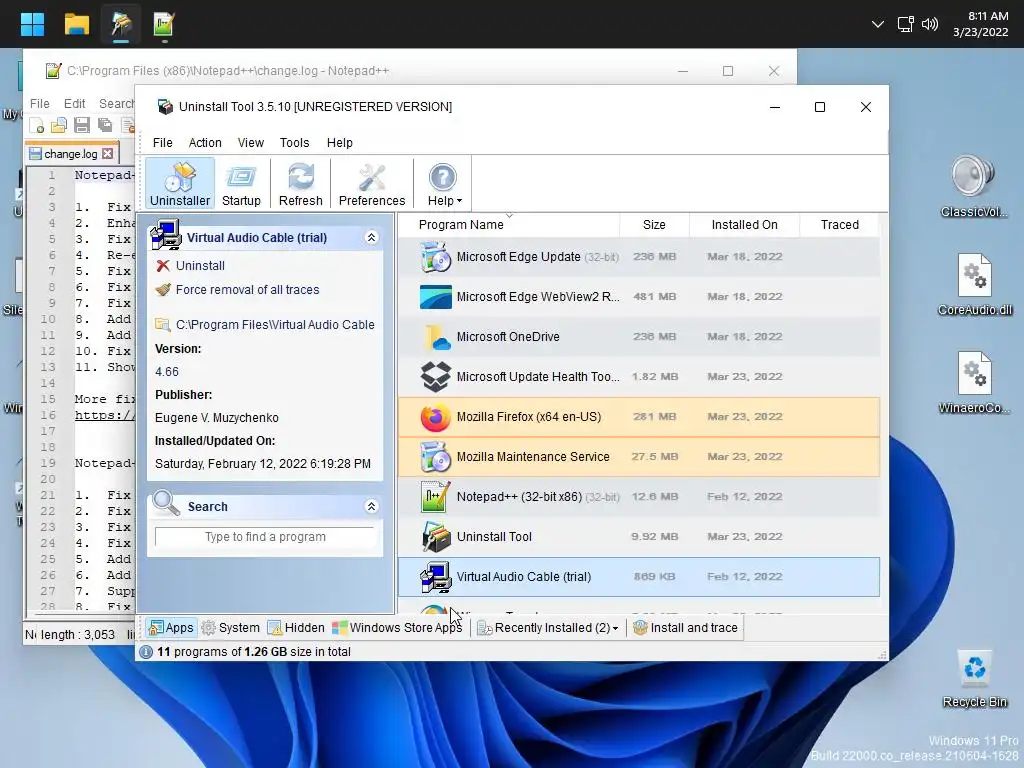Open File Explorer from the taskbar
Screen dimensions: 1024x768
[x=76, y=24]
